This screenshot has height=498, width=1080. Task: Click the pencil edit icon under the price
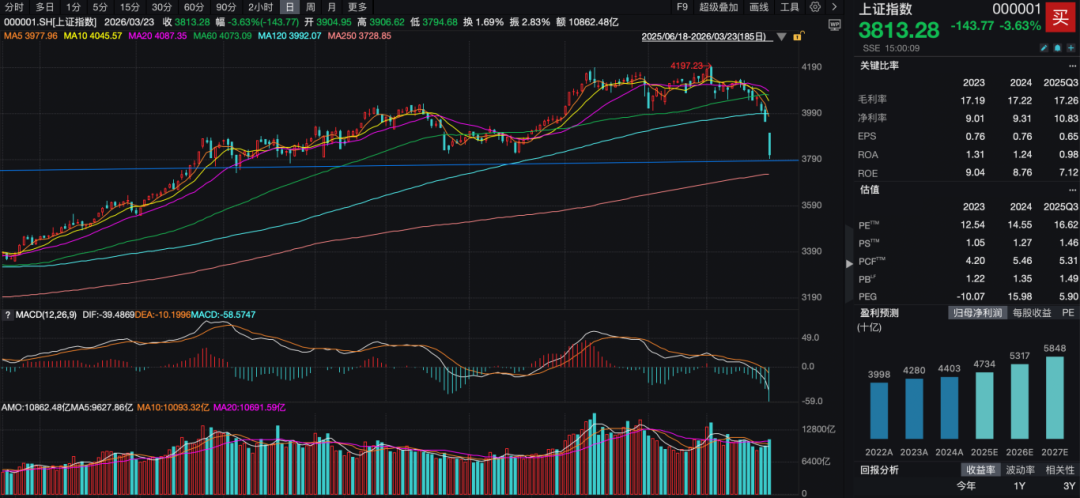pyautogui.click(x=1043, y=48)
